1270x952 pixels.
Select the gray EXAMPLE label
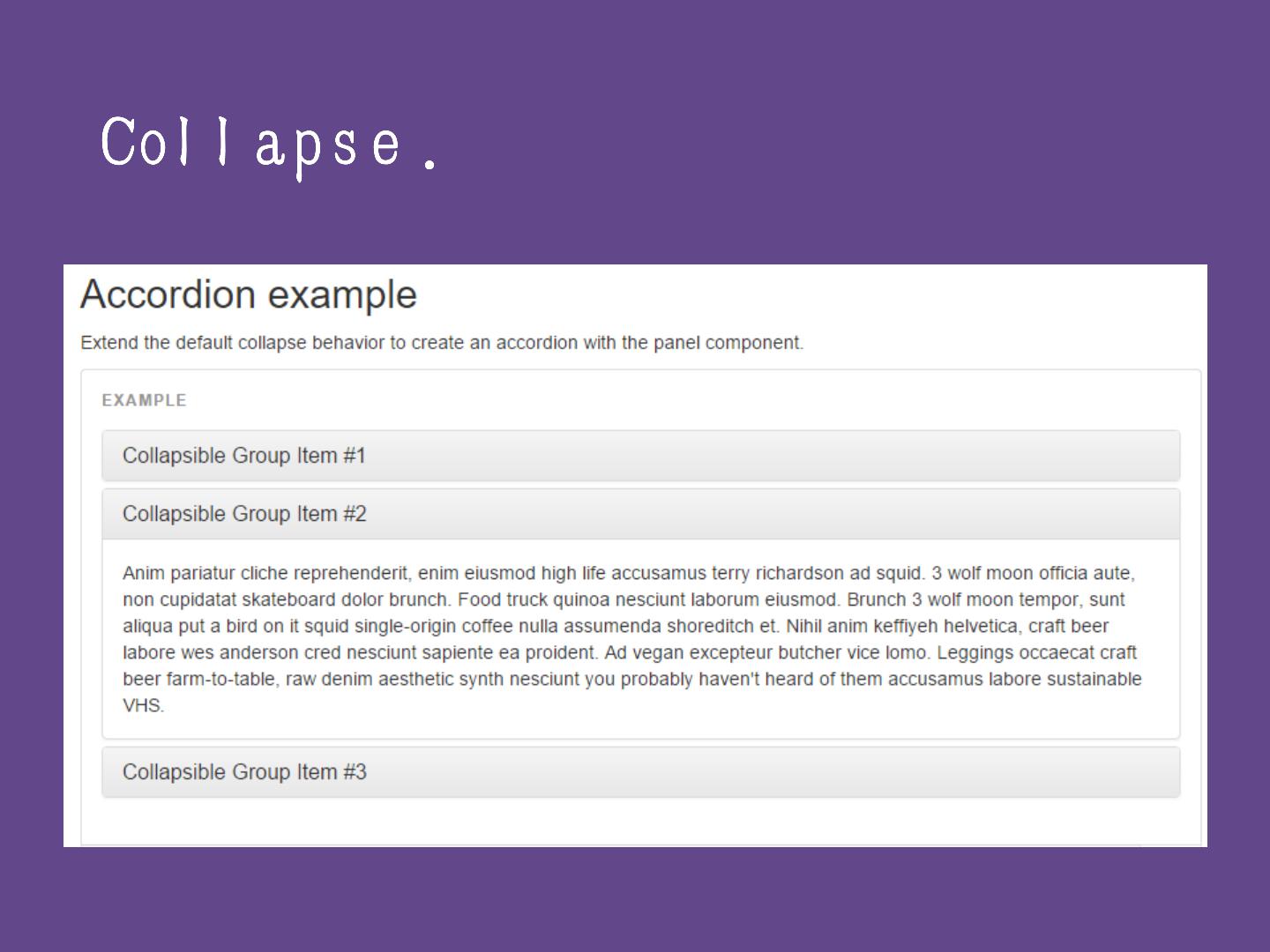coord(144,400)
